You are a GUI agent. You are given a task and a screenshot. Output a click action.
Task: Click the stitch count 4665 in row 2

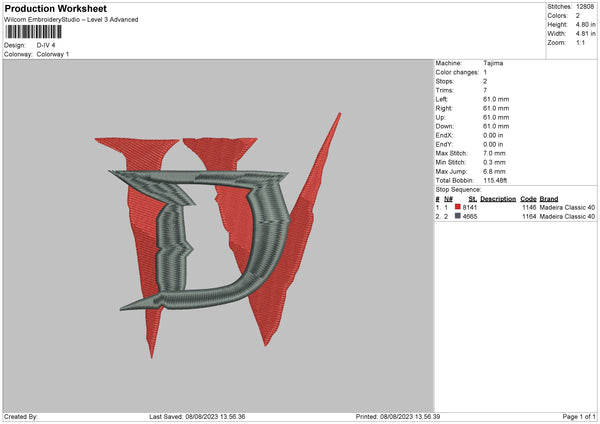point(470,217)
